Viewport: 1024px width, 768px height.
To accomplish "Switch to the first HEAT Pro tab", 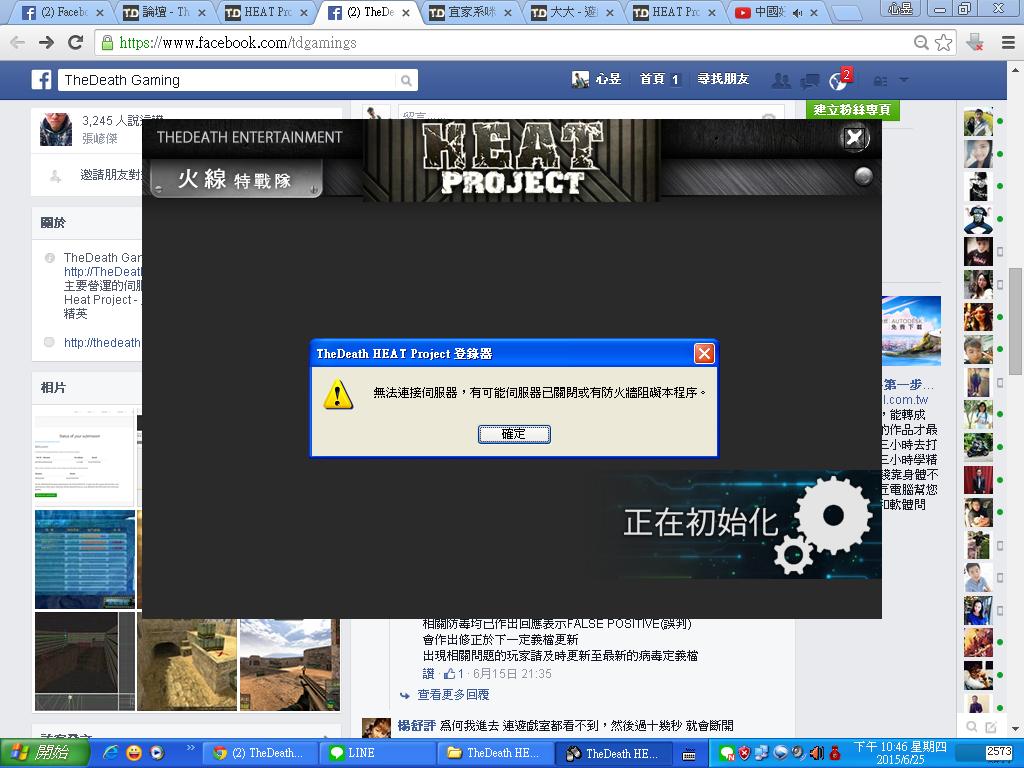I will tap(266, 12).
